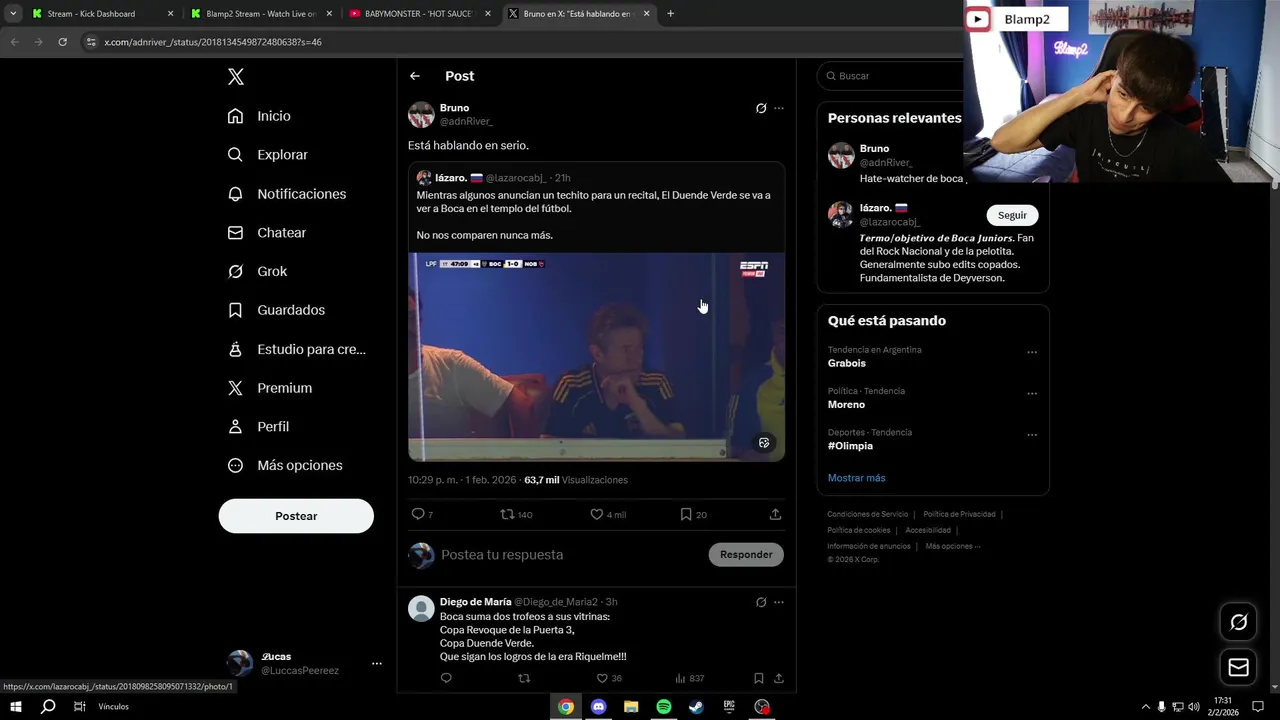Open Estudio para creadores item

(x=296, y=349)
